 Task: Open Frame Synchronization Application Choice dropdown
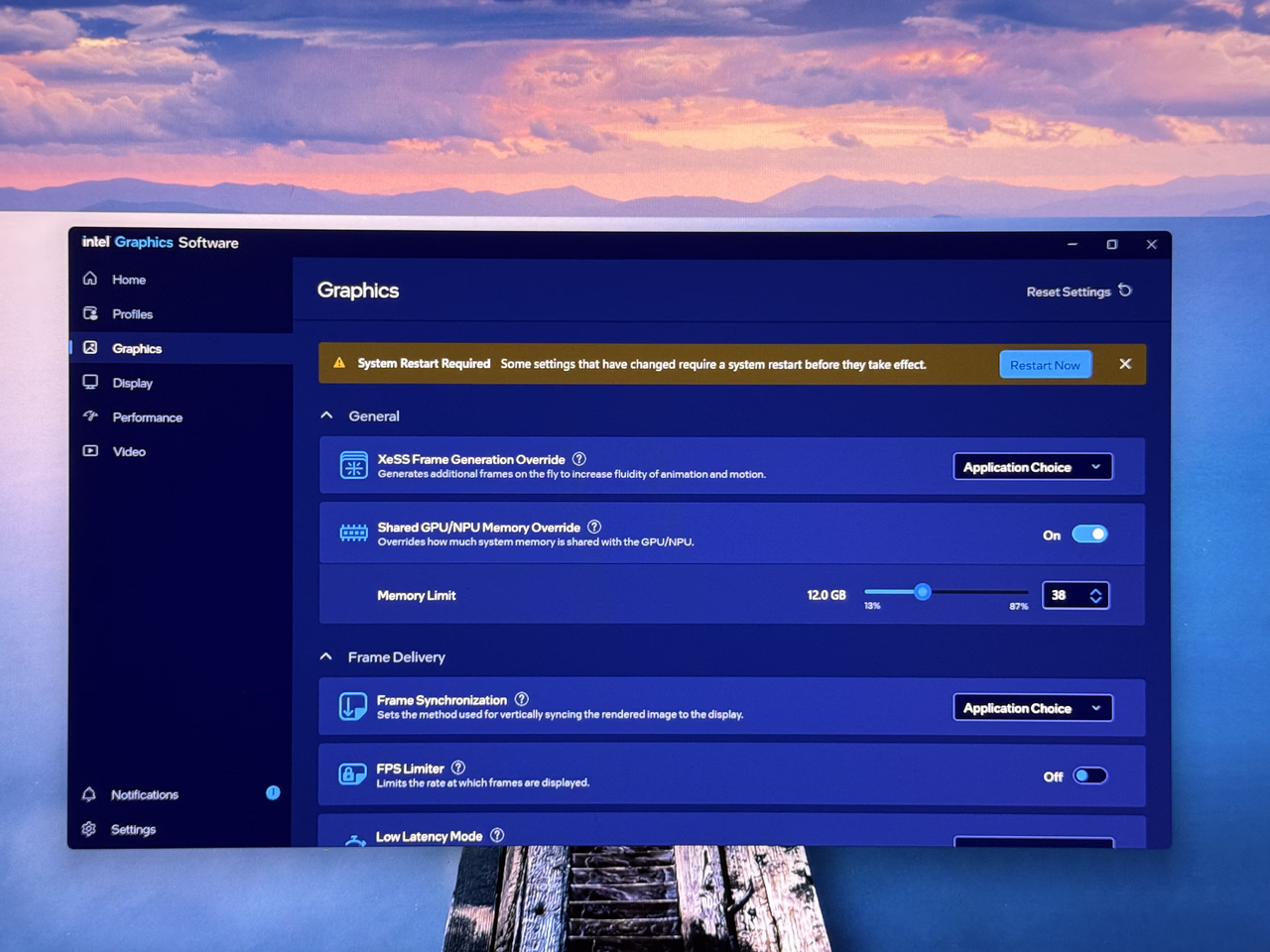[1033, 708]
